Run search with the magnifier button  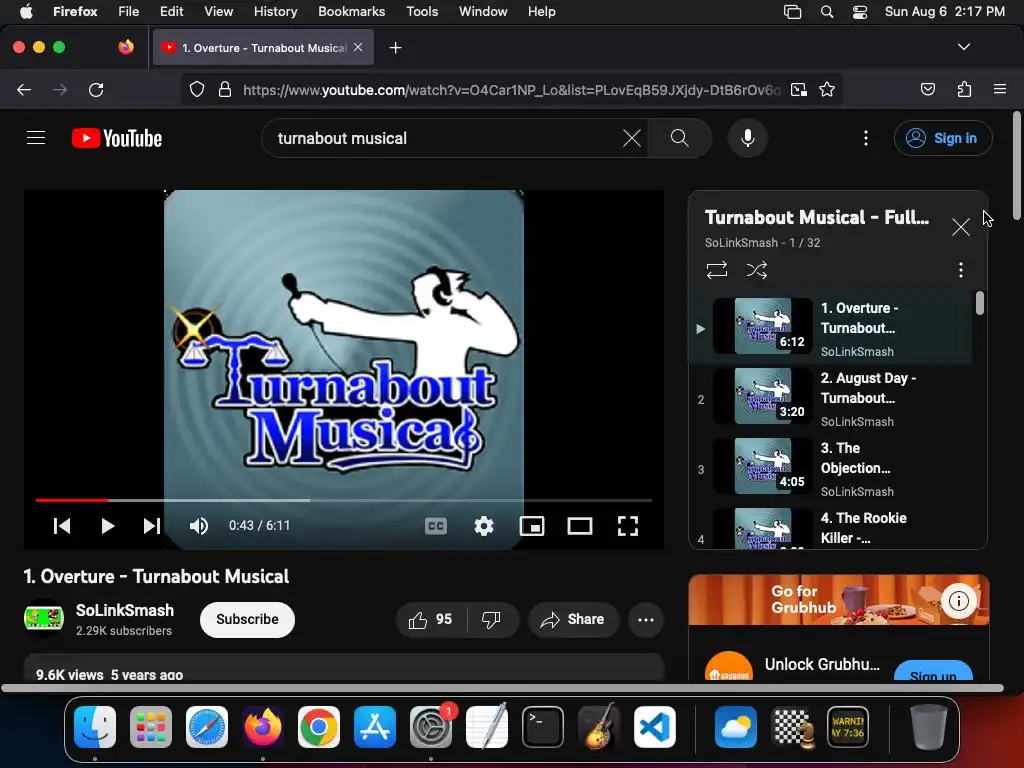[679, 138]
